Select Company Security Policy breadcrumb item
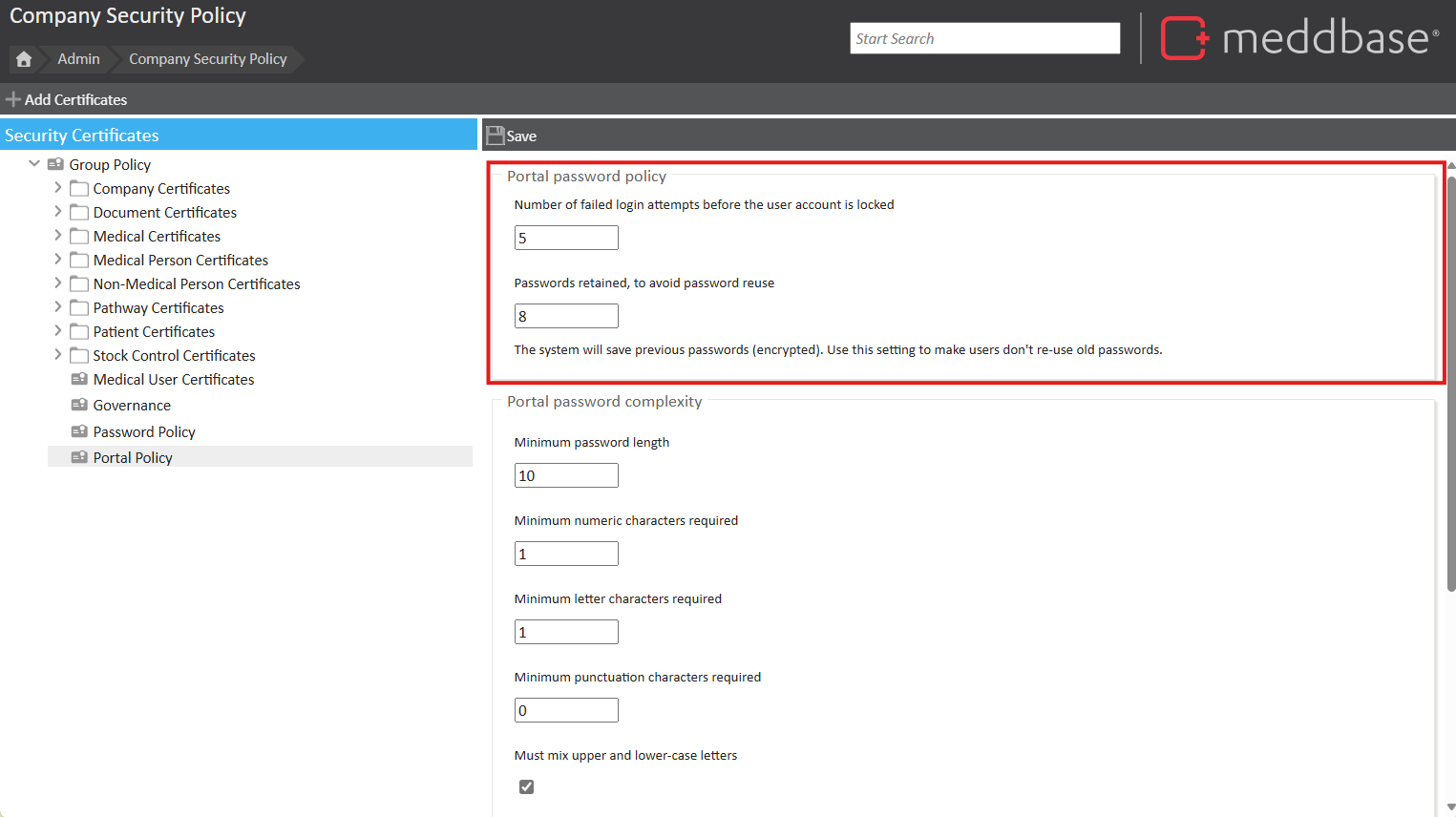This screenshot has width=1456, height=817. [207, 59]
